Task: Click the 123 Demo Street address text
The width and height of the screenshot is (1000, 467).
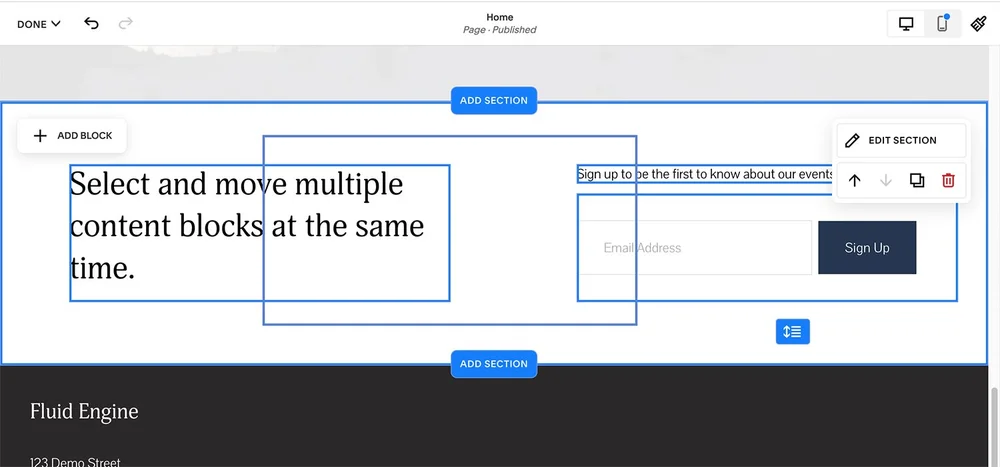Action: click(75, 461)
